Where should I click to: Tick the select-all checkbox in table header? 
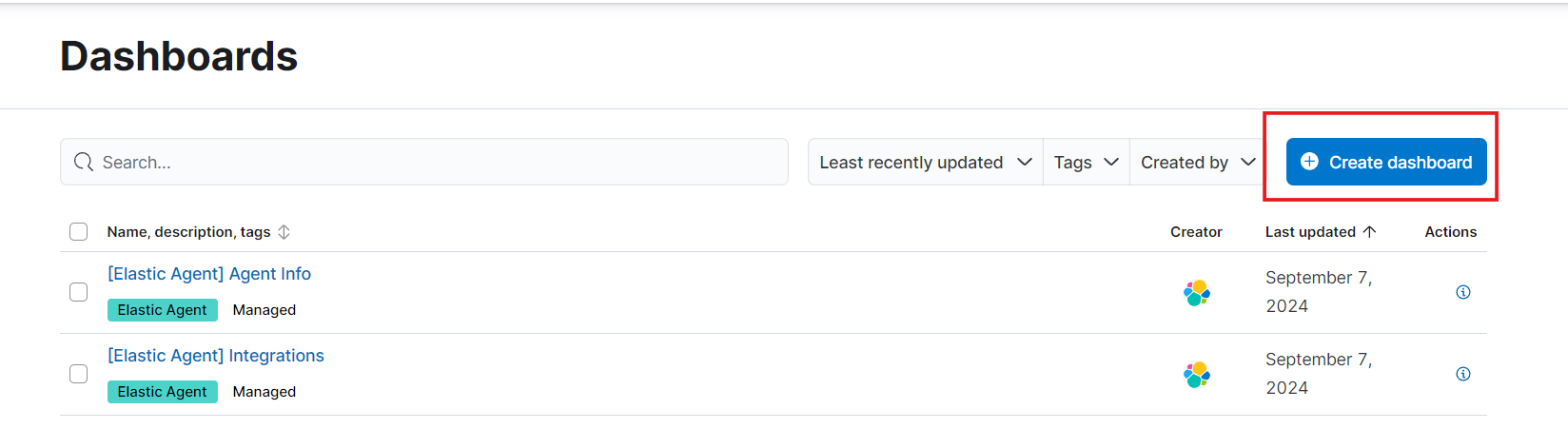pyautogui.click(x=79, y=232)
